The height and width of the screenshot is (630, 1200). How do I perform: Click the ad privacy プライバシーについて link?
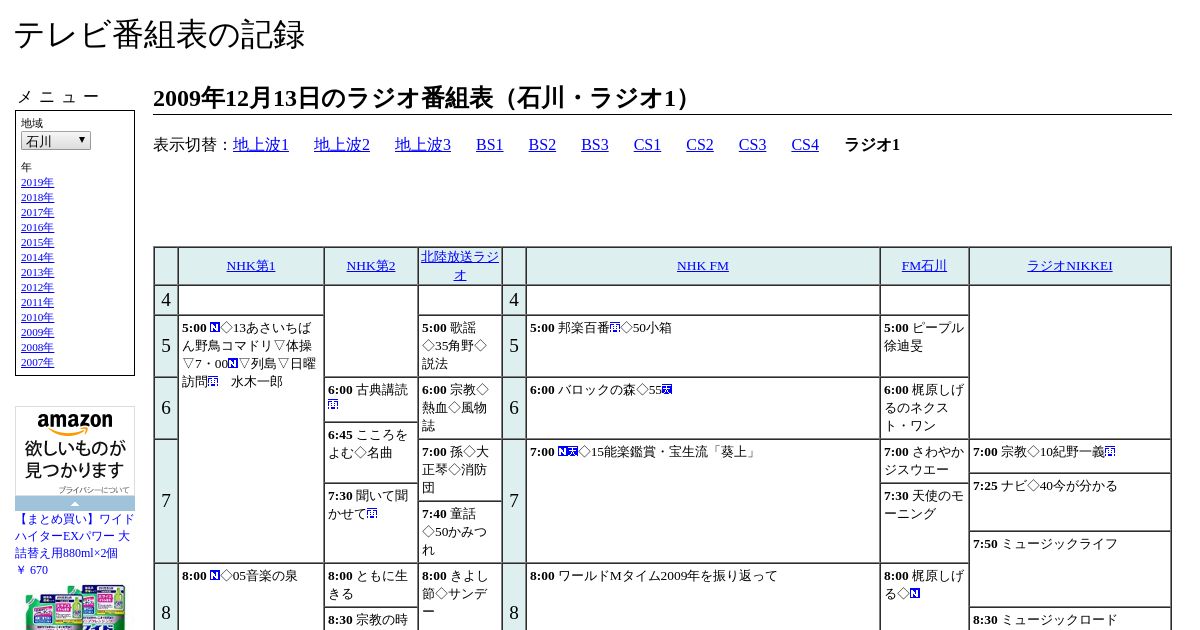(93, 490)
